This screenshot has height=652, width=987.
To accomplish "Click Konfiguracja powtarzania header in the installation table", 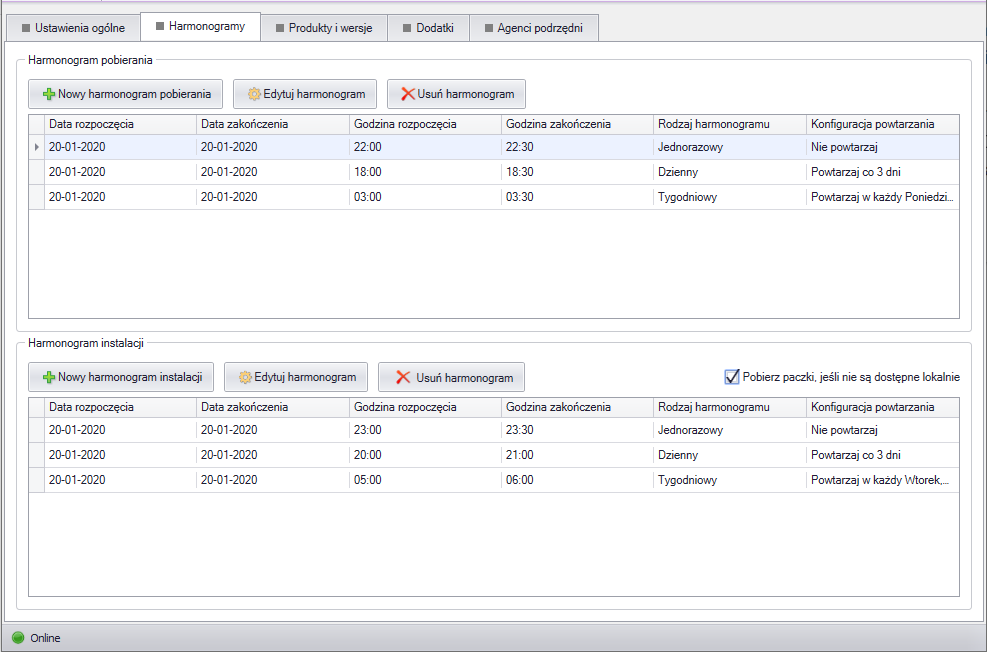I will [x=883, y=407].
